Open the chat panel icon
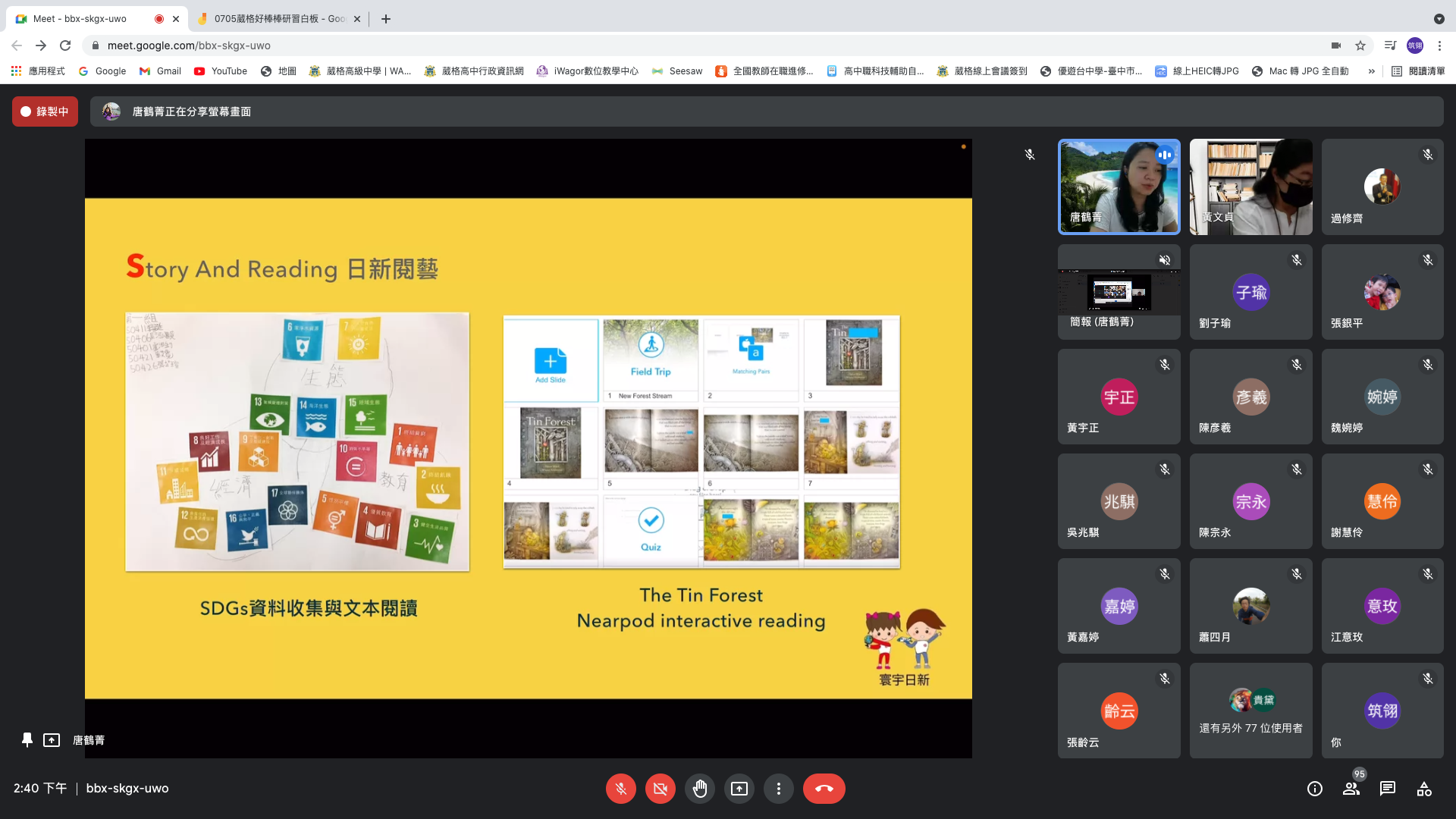The image size is (1456, 819). (1387, 789)
